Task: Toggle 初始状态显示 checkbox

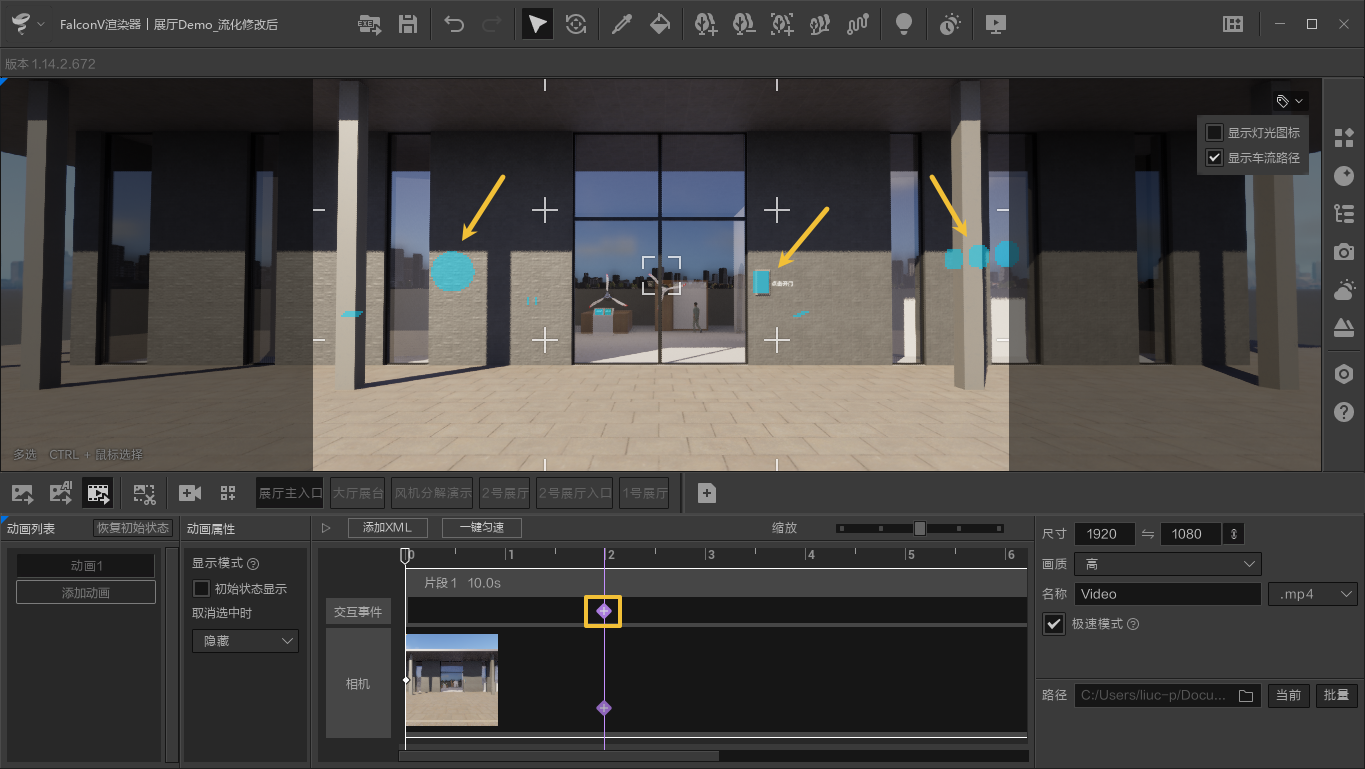Action: click(x=201, y=589)
